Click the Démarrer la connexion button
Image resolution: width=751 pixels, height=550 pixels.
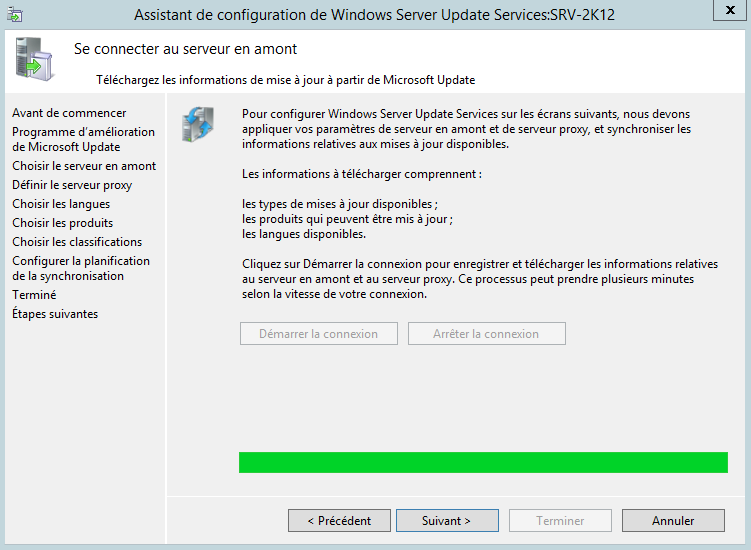tap(319, 333)
